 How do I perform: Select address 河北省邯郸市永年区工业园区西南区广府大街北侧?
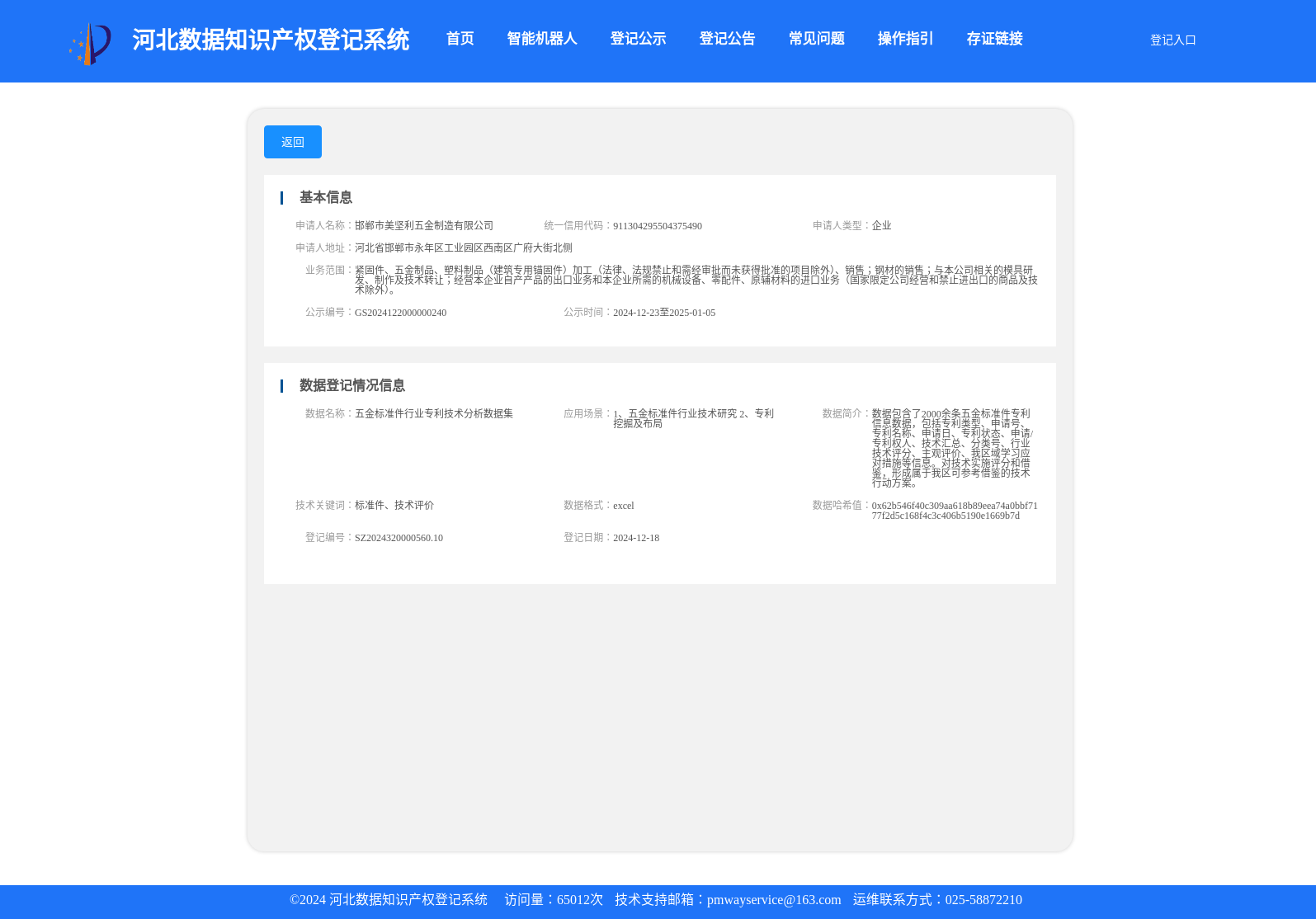click(464, 248)
